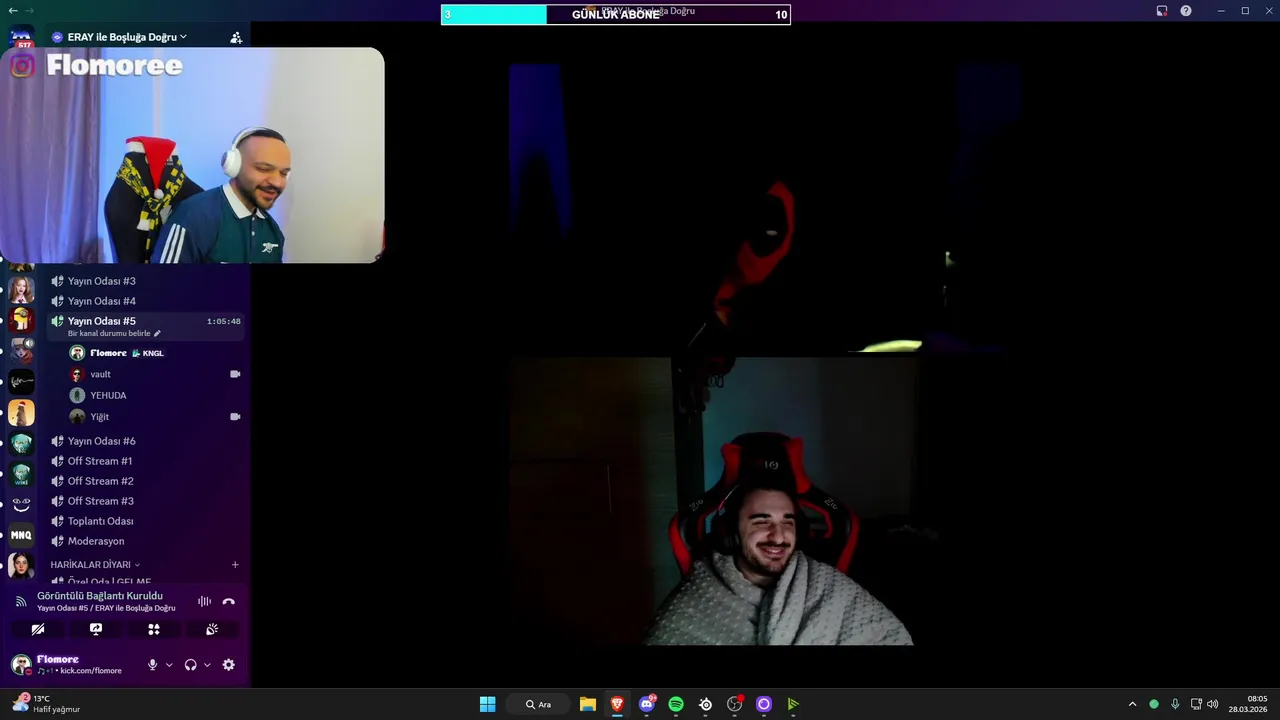Disconnect from the voice call
The image size is (1280, 720).
[229, 601]
